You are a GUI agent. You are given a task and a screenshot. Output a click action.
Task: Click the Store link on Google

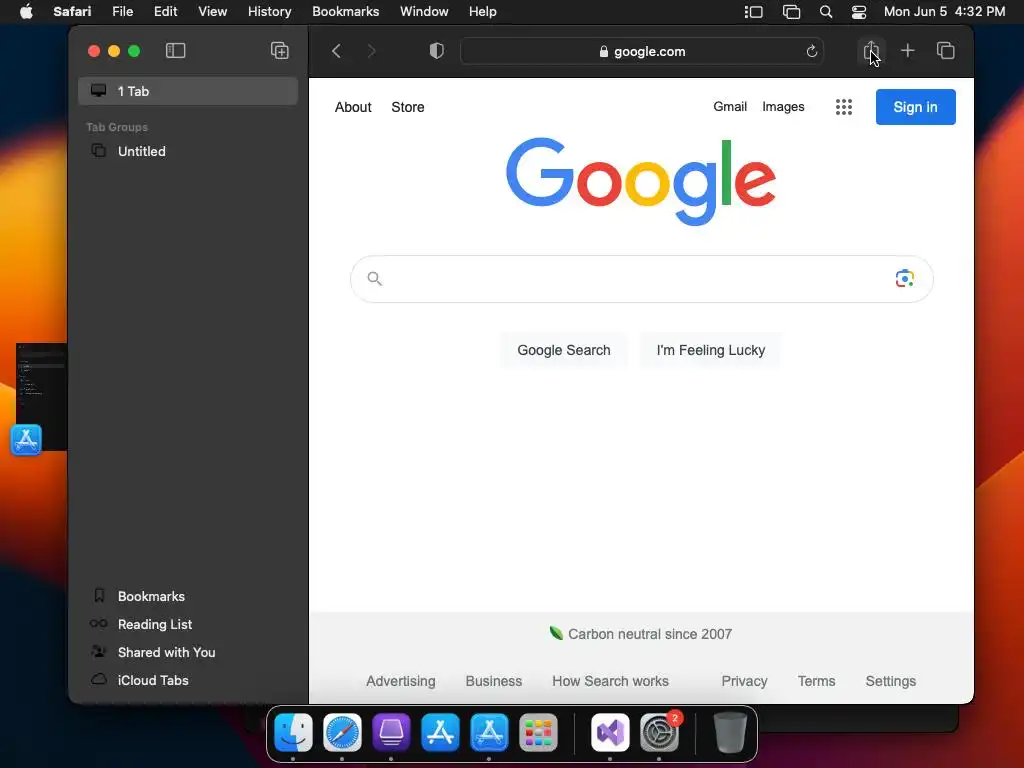(x=408, y=107)
